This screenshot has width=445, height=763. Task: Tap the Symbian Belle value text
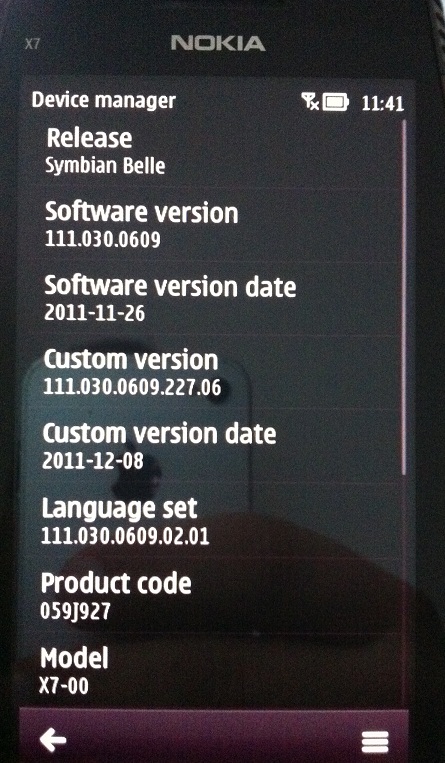click(105, 166)
